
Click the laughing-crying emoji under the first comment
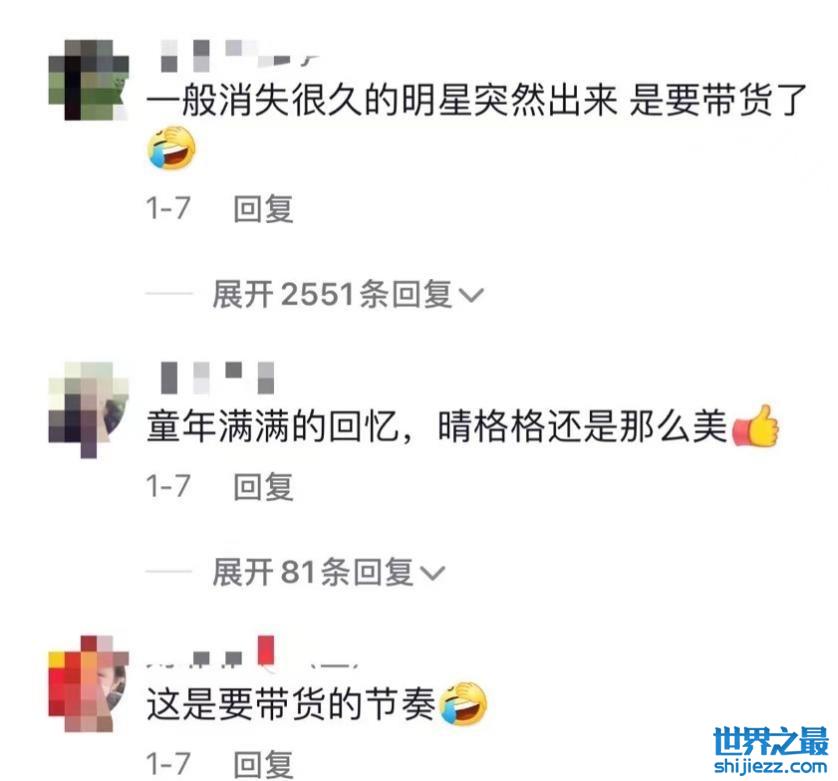tap(172, 148)
